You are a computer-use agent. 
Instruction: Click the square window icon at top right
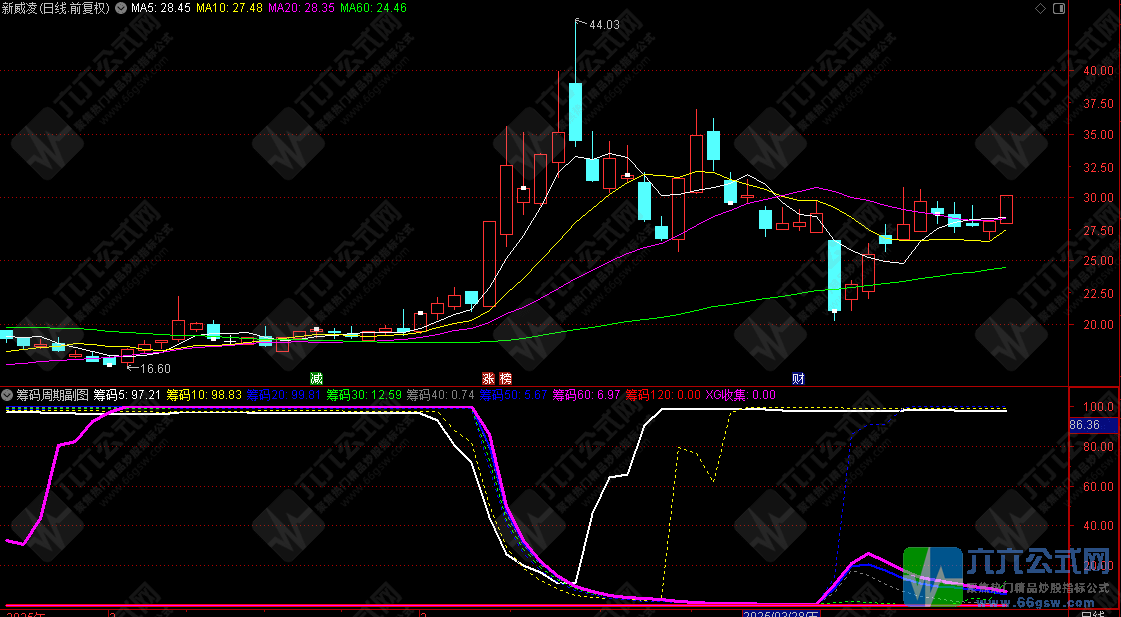click(1058, 8)
